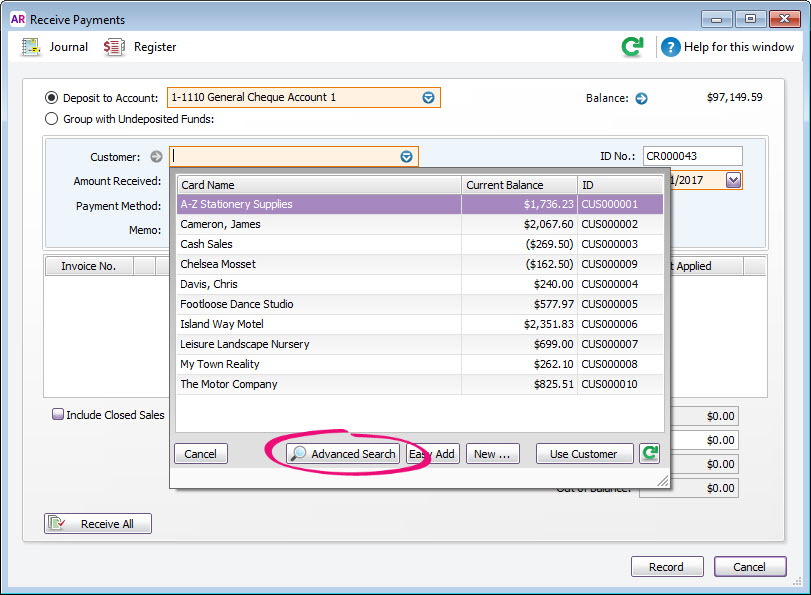Select Leisure Landscape Nursery row
The height and width of the screenshot is (595, 811).
tap(419, 344)
